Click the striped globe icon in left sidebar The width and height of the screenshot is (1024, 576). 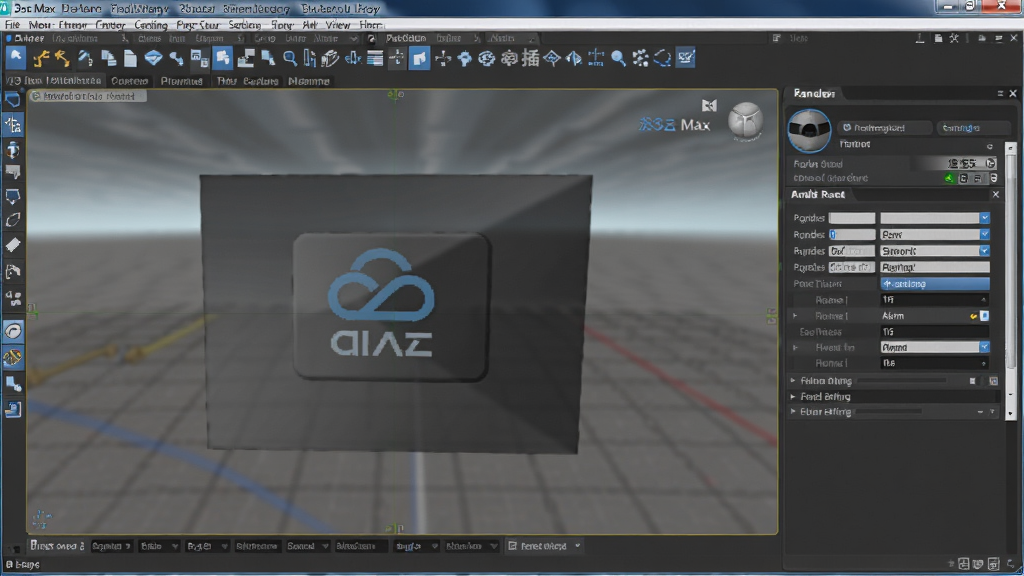(13, 358)
